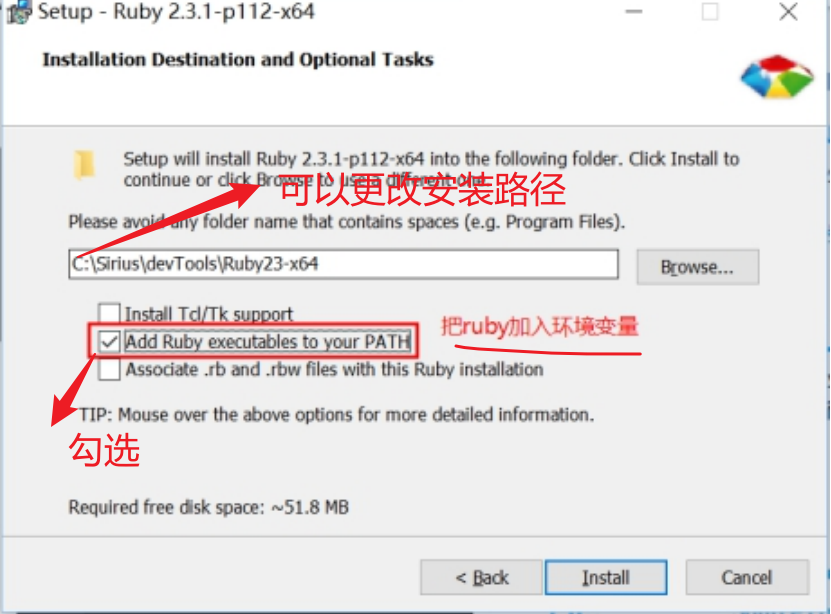831x614 pixels.
Task: Check Associate .rb and .rbw files option
Action: coord(109,369)
